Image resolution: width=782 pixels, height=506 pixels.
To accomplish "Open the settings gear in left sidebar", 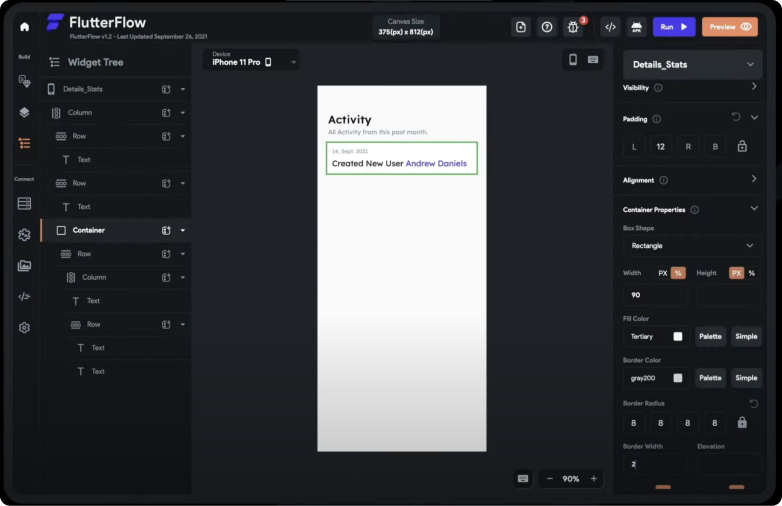I will pos(24,328).
